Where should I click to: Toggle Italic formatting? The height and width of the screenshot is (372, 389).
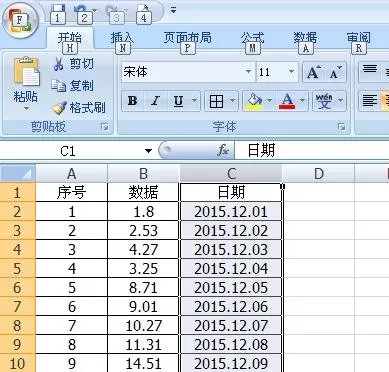click(155, 101)
